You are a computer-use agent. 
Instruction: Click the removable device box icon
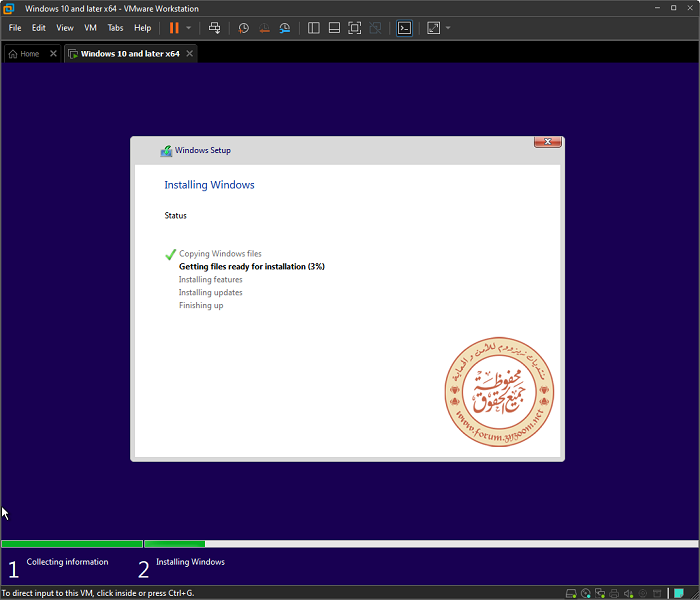[x=657, y=593]
